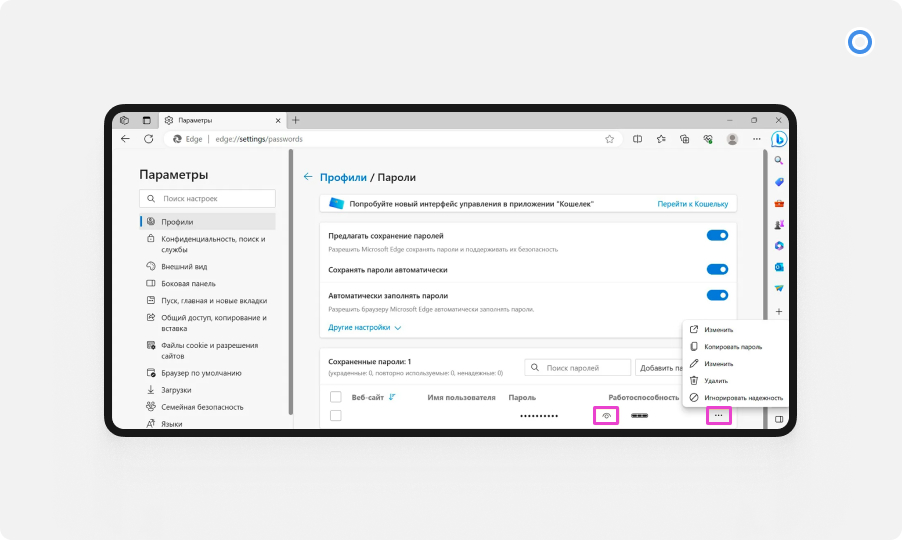Image resolution: width=902 pixels, height=540 pixels.
Task: Click the plus icon in the Edge sidebar
Action: pos(778,312)
